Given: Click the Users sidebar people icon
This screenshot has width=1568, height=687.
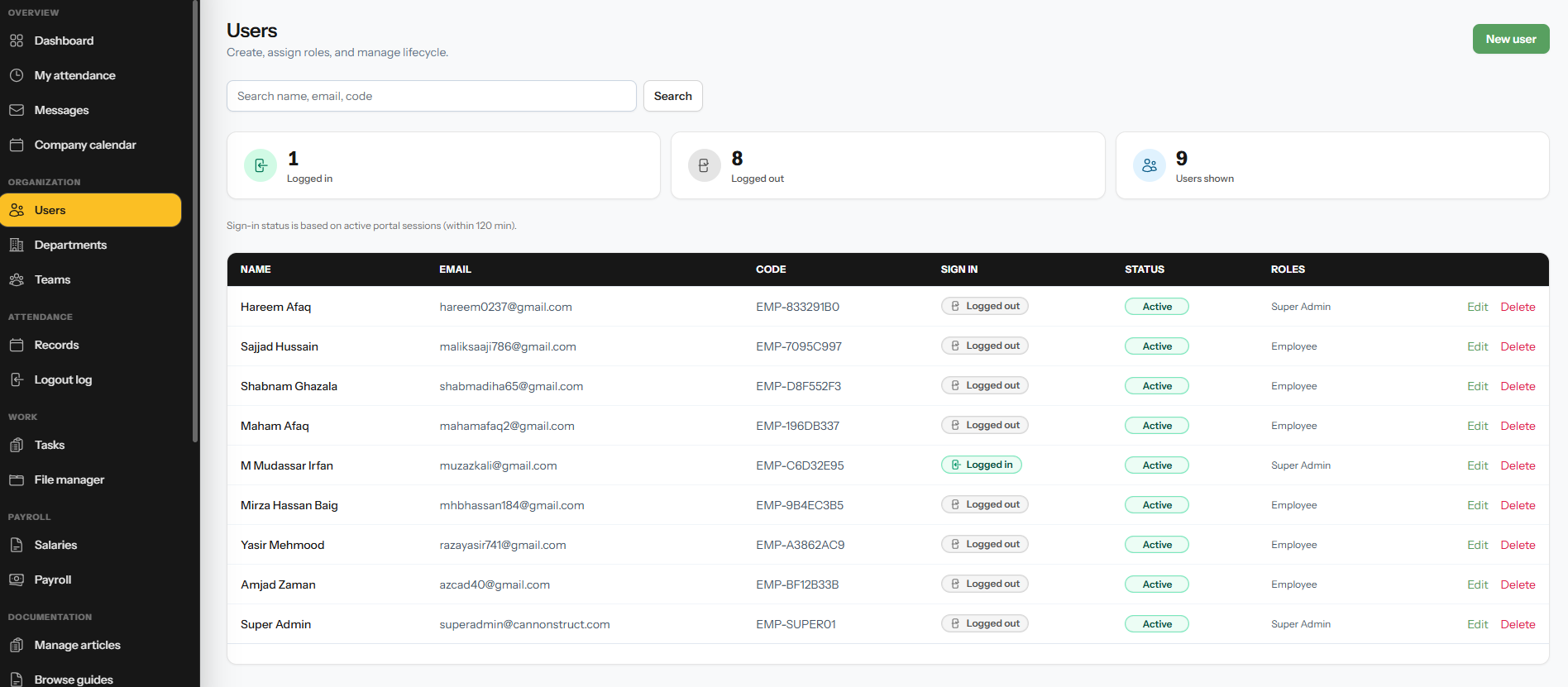Looking at the screenshot, I should pos(17,210).
